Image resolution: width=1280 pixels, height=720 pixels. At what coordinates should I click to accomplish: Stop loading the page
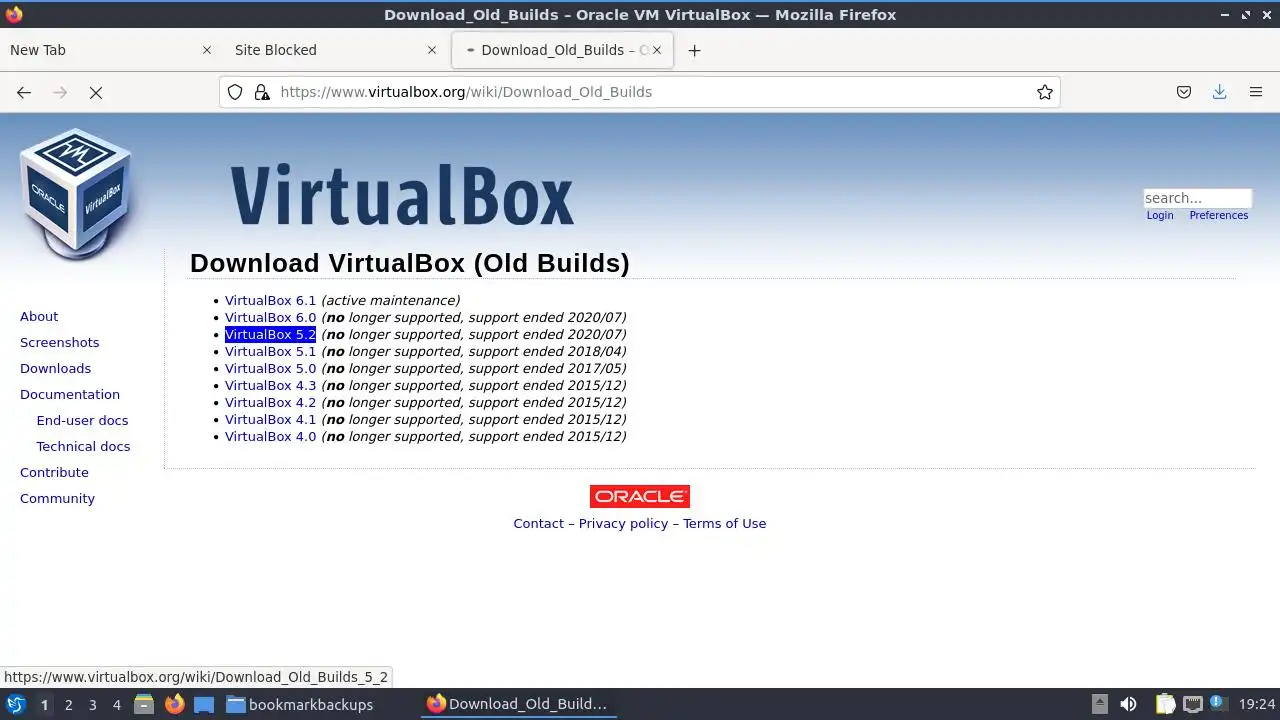(x=96, y=92)
